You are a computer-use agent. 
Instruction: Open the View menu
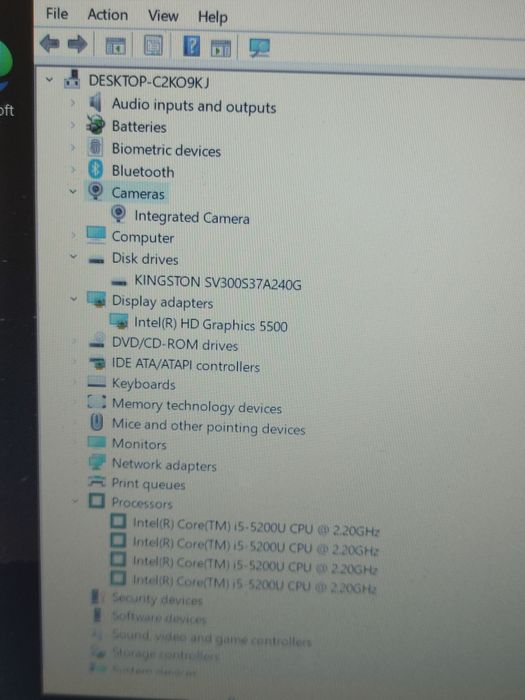(x=163, y=16)
